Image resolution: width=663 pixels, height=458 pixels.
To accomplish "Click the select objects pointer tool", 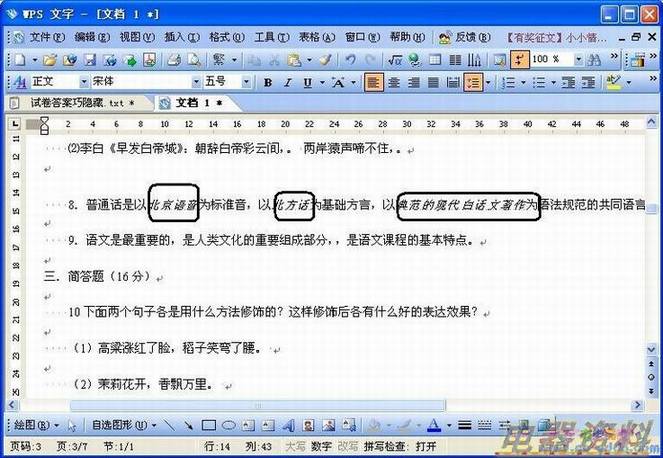I will coord(71,425).
